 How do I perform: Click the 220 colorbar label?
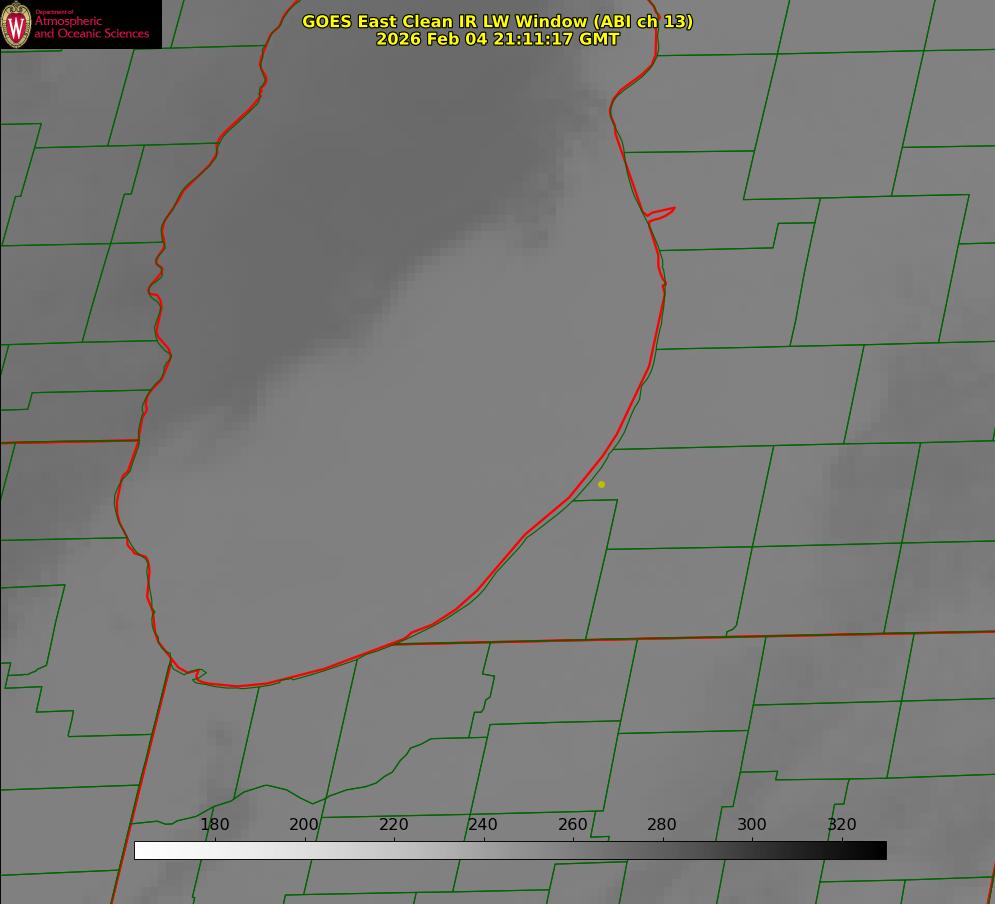tap(393, 824)
